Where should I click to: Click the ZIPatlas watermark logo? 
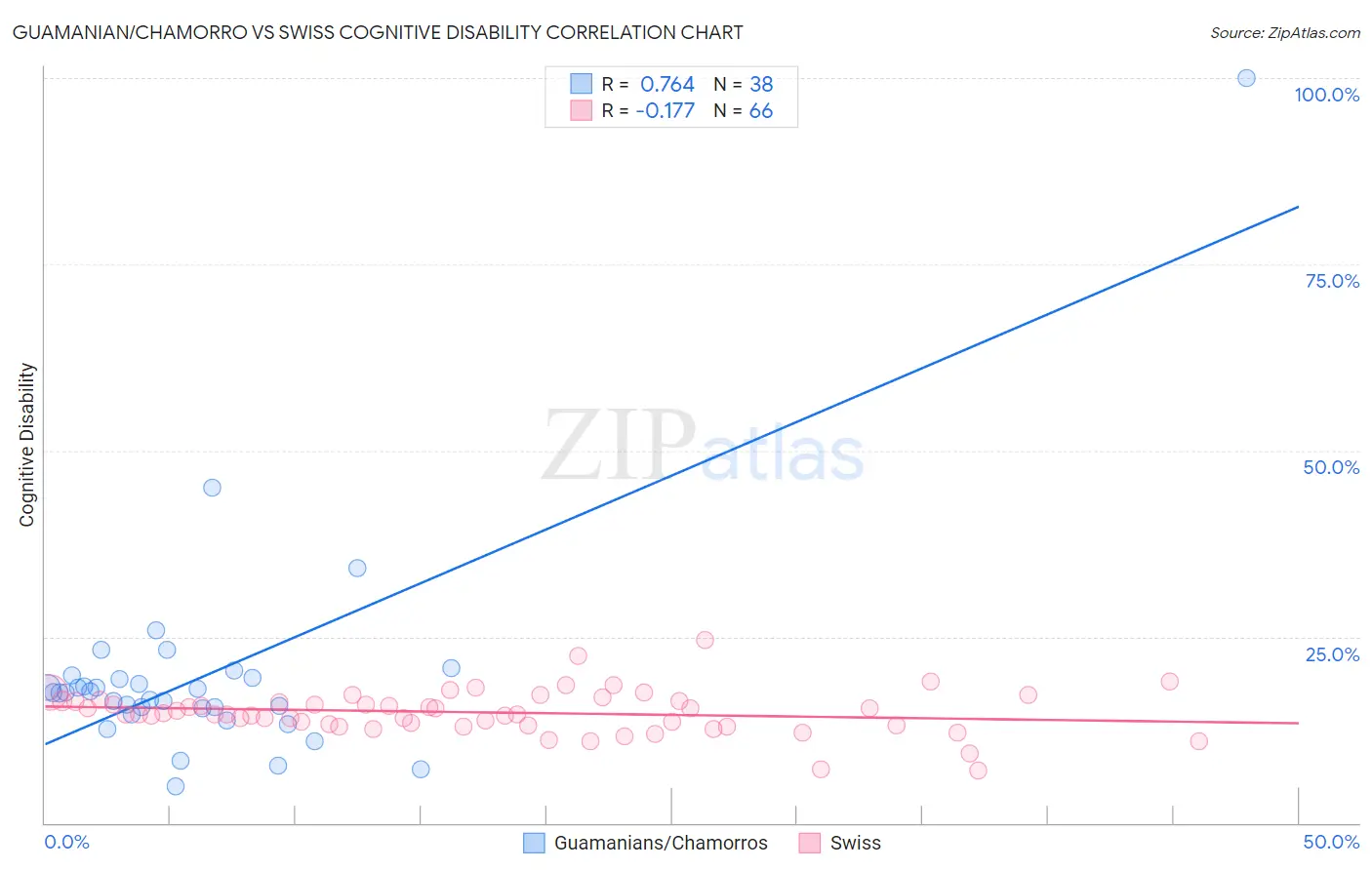coord(703,446)
